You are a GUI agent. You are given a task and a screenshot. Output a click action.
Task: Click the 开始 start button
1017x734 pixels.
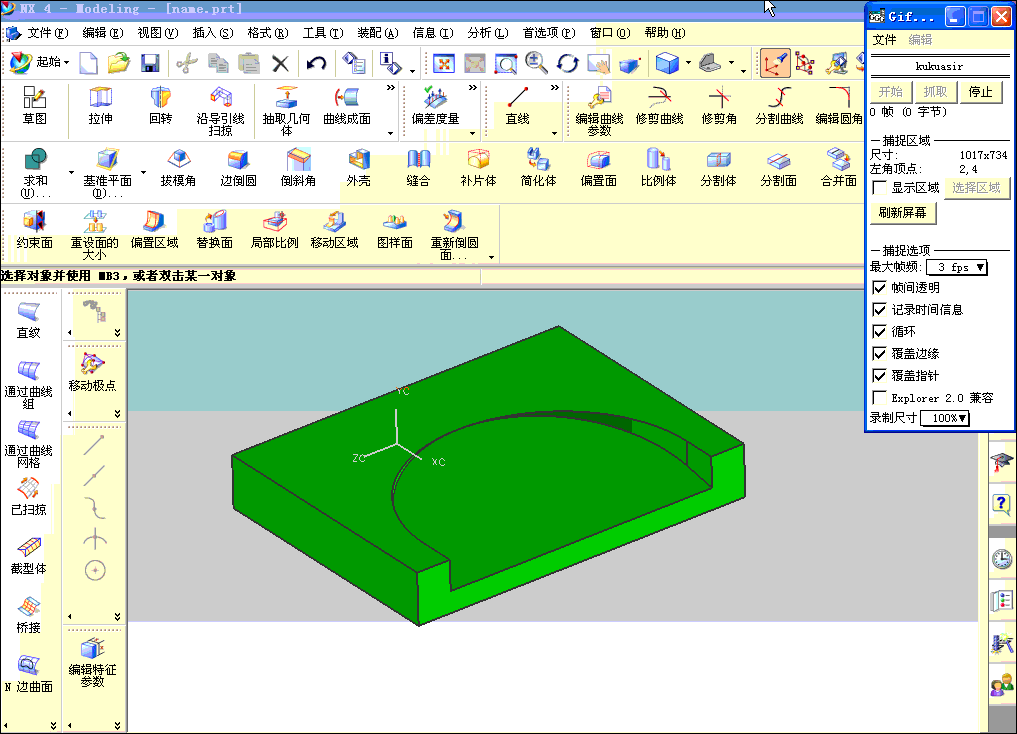click(891, 92)
